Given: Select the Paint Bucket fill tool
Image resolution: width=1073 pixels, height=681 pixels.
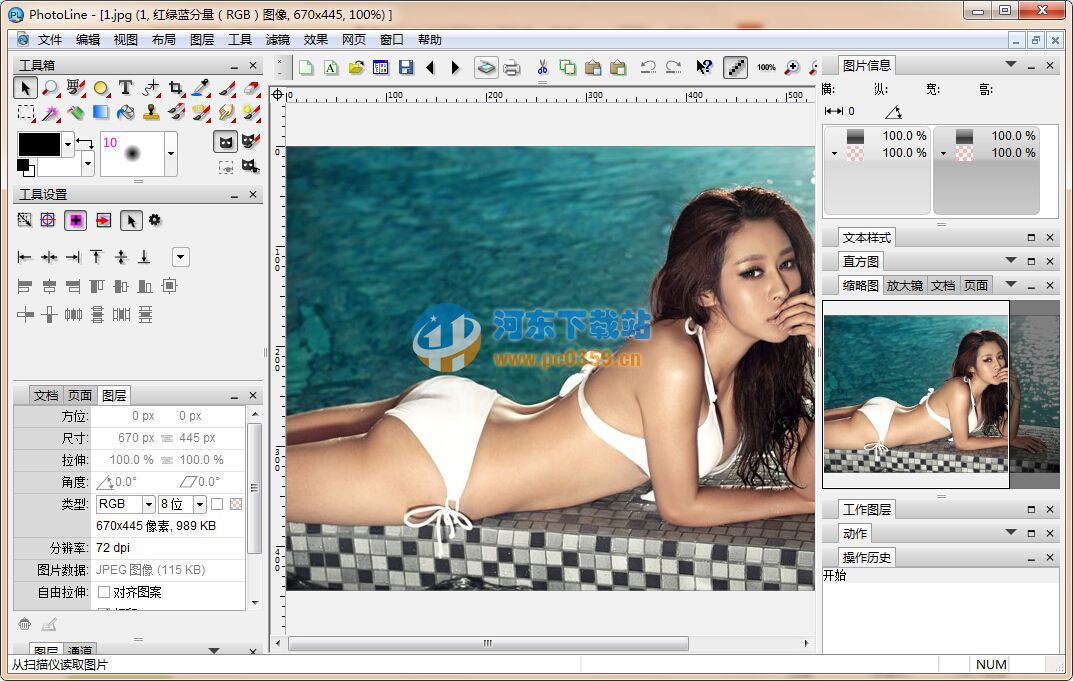Looking at the screenshot, I should click(x=126, y=113).
